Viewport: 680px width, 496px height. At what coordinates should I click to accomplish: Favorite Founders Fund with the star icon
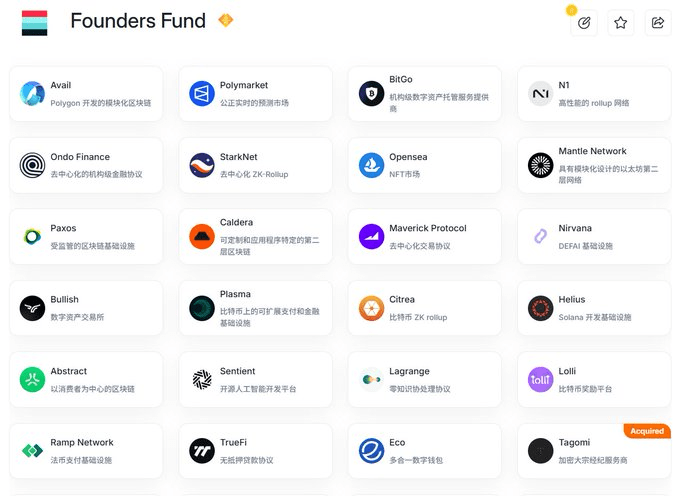click(621, 23)
